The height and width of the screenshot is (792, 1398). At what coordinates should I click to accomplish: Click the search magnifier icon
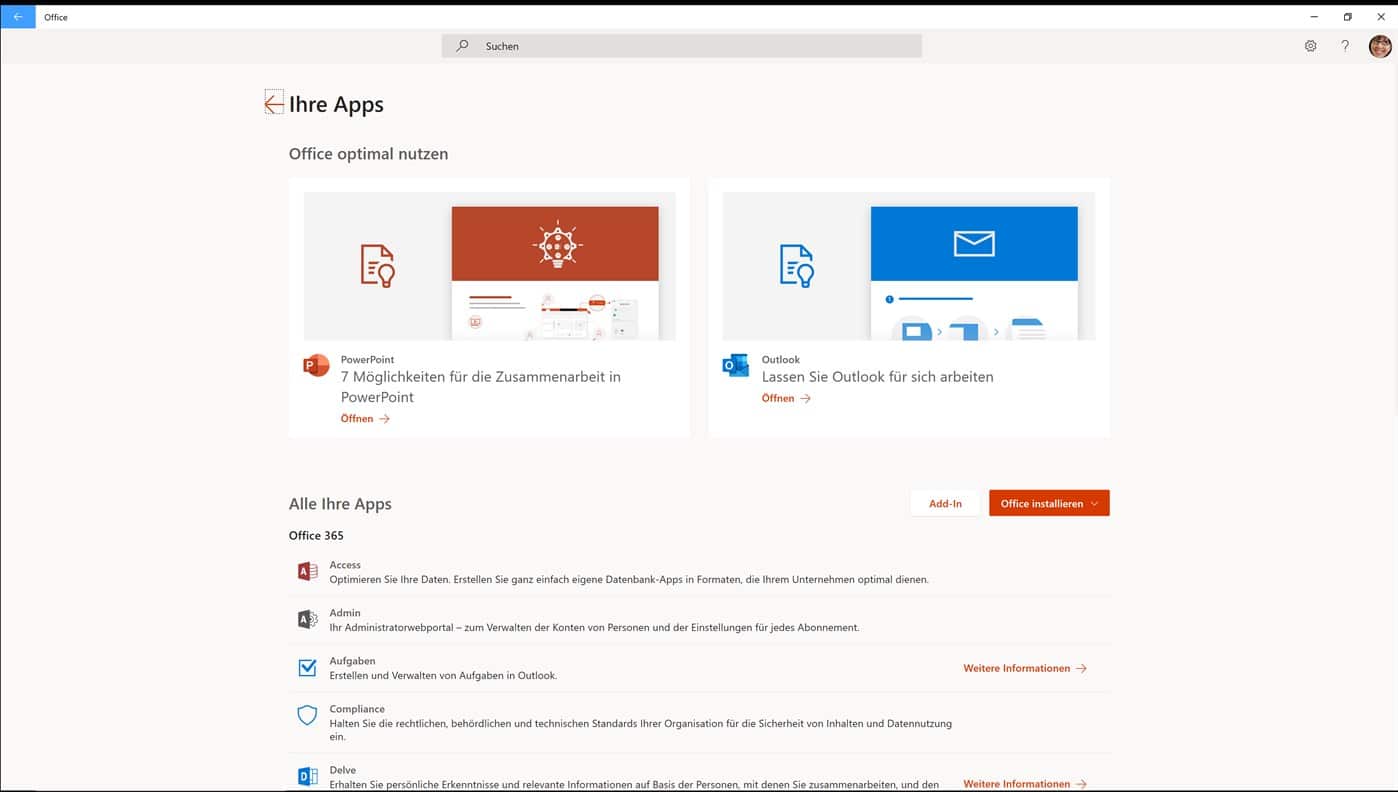461,45
